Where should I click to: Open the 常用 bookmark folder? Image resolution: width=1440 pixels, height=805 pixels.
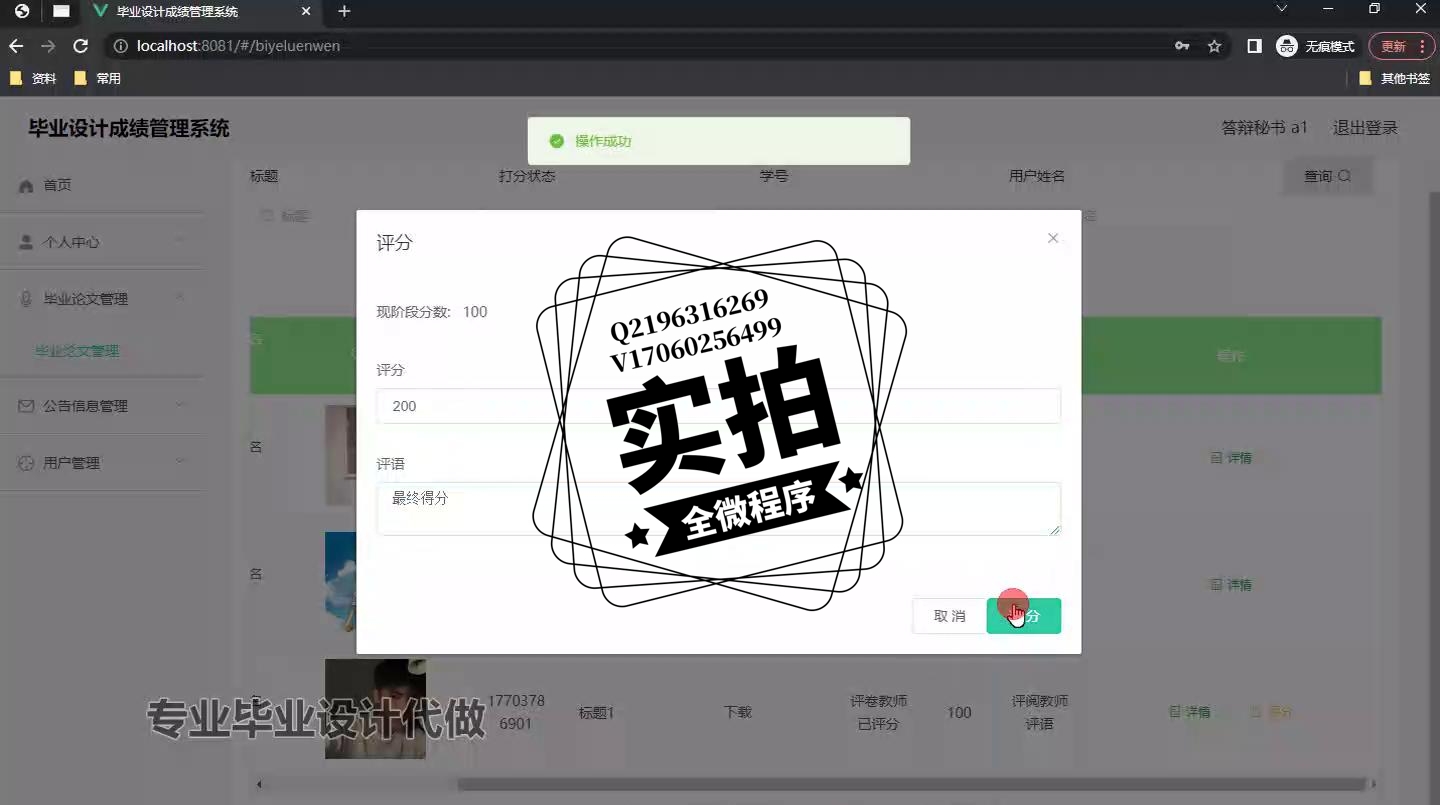click(x=98, y=78)
